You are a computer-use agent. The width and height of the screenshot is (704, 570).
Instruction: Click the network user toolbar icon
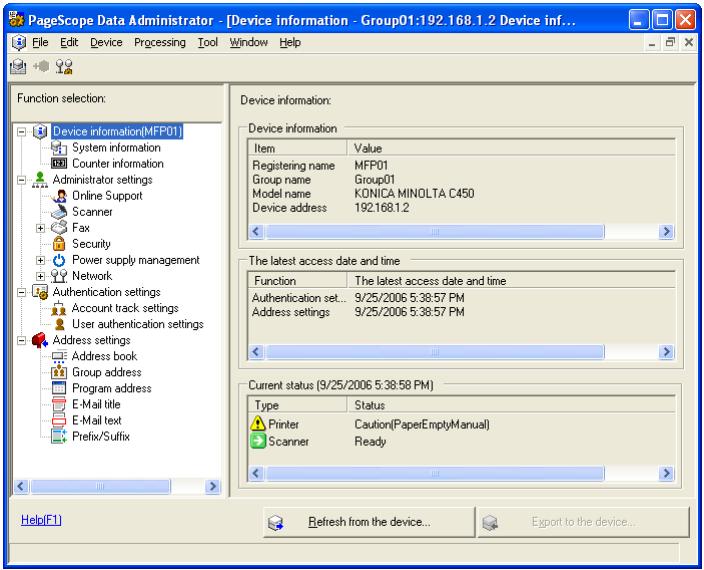coord(64,67)
